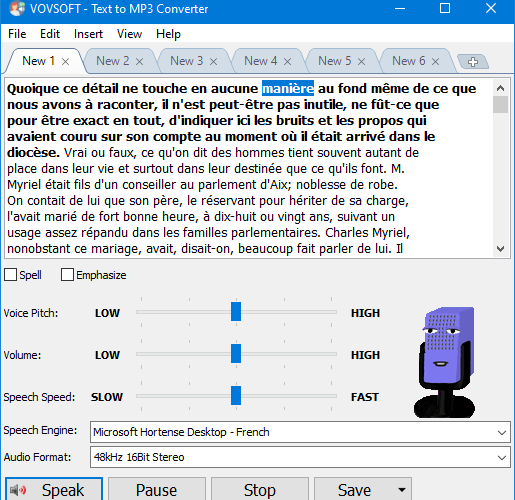Enable the Emphasize checkbox
The width and height of the screenshot is (515, 500).
pyautogui.click(x=67, y=275)
